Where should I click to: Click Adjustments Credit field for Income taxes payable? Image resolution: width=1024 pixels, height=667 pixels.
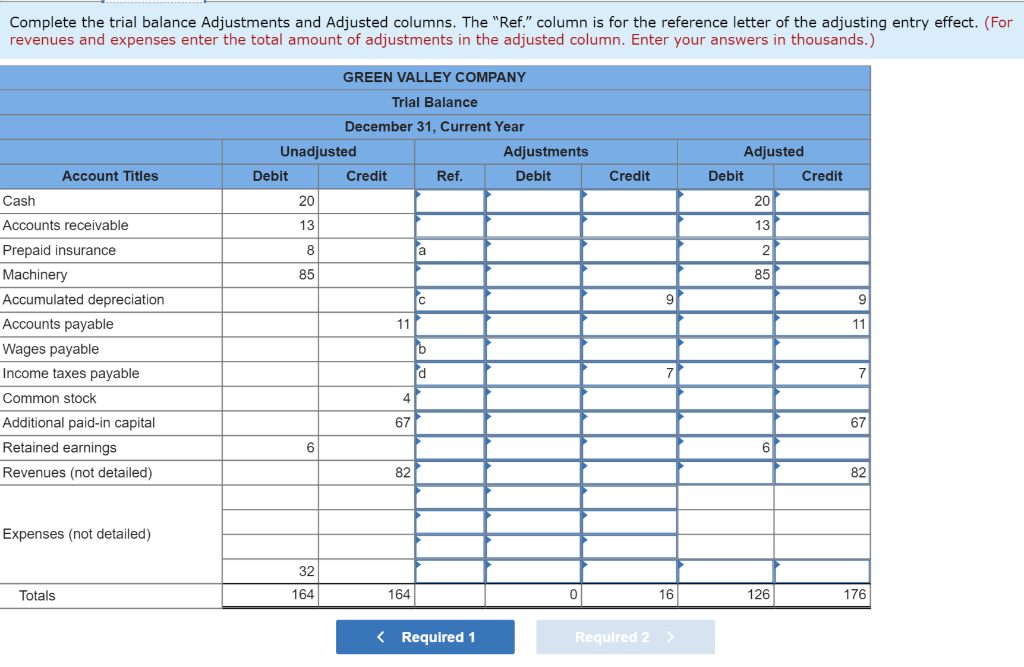(x=630, y=374)
